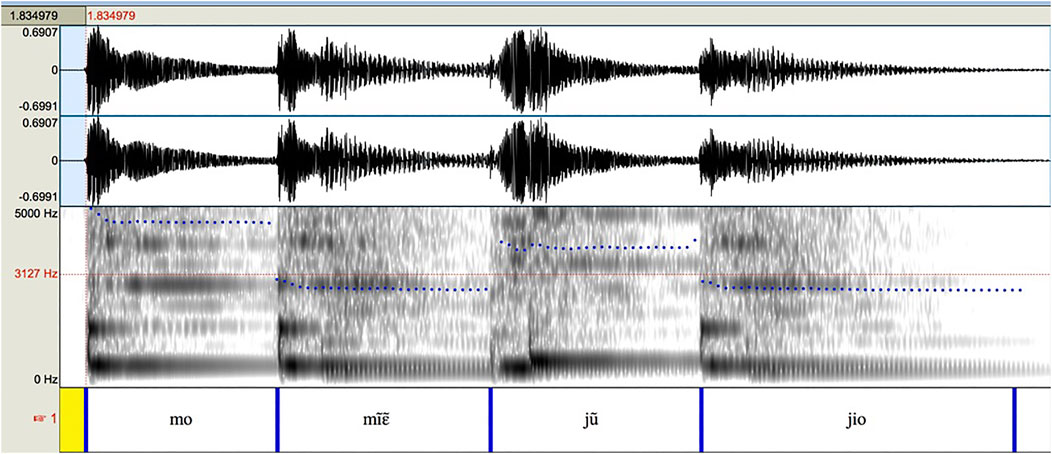The height and width of the screenshot is (454, 1052).
Task: Click the 0 Hz spectrogram axis label
Action: 47,380
